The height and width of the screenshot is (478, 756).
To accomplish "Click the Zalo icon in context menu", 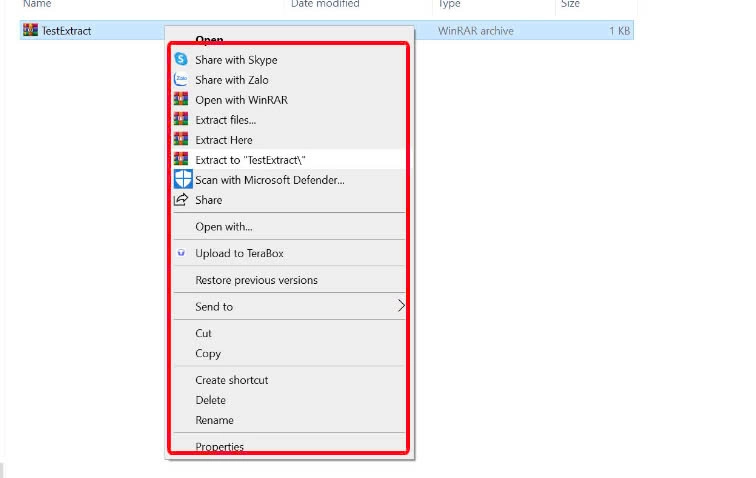I will (181, 79).
